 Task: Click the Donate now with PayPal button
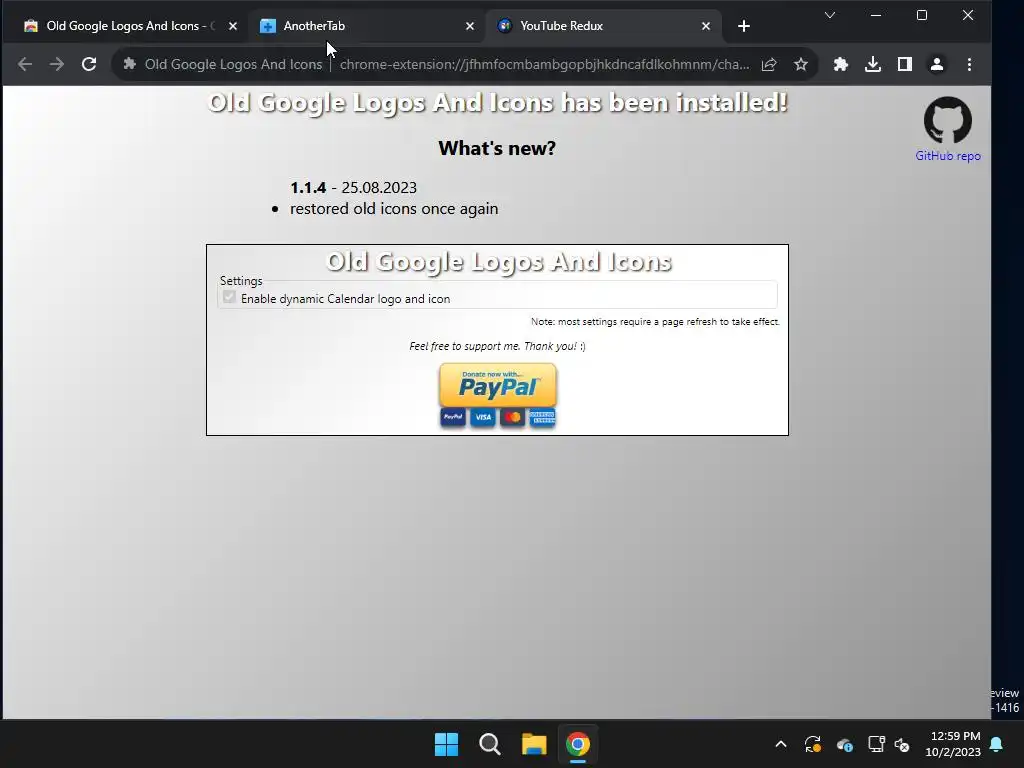(x=498, y=385)
